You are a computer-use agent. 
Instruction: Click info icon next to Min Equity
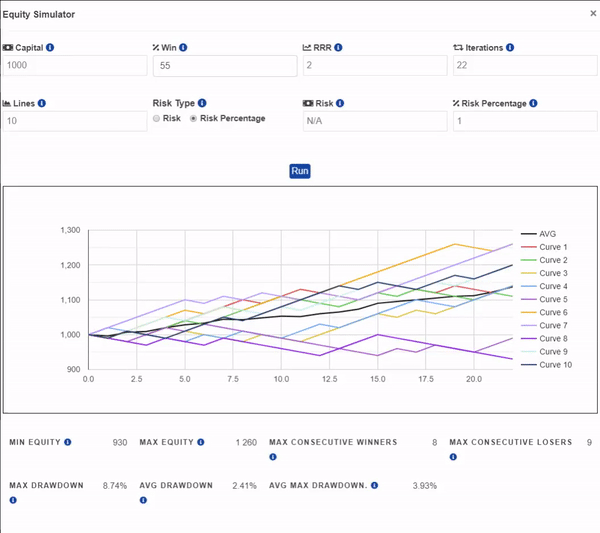69,441
